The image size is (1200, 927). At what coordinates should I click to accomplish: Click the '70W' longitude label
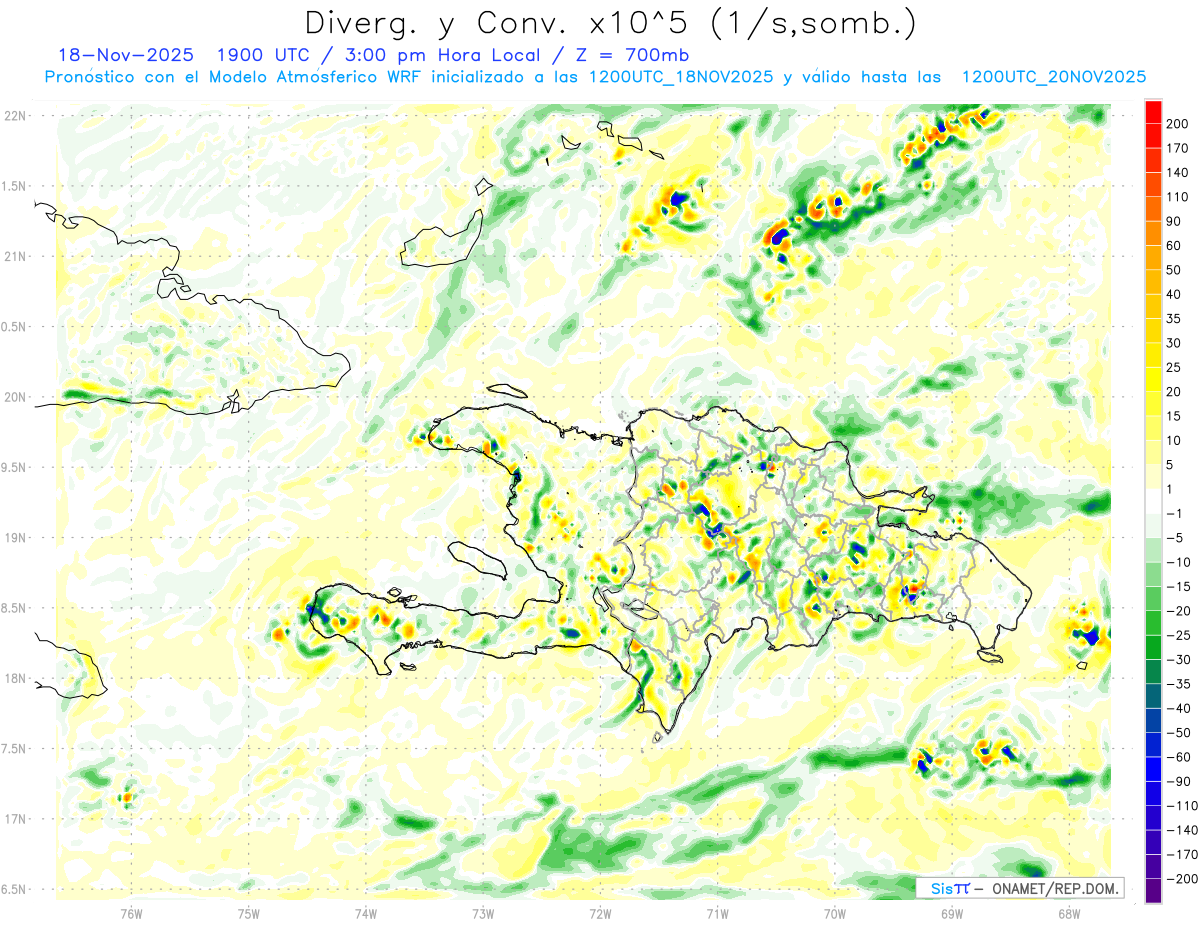point(835,913)
